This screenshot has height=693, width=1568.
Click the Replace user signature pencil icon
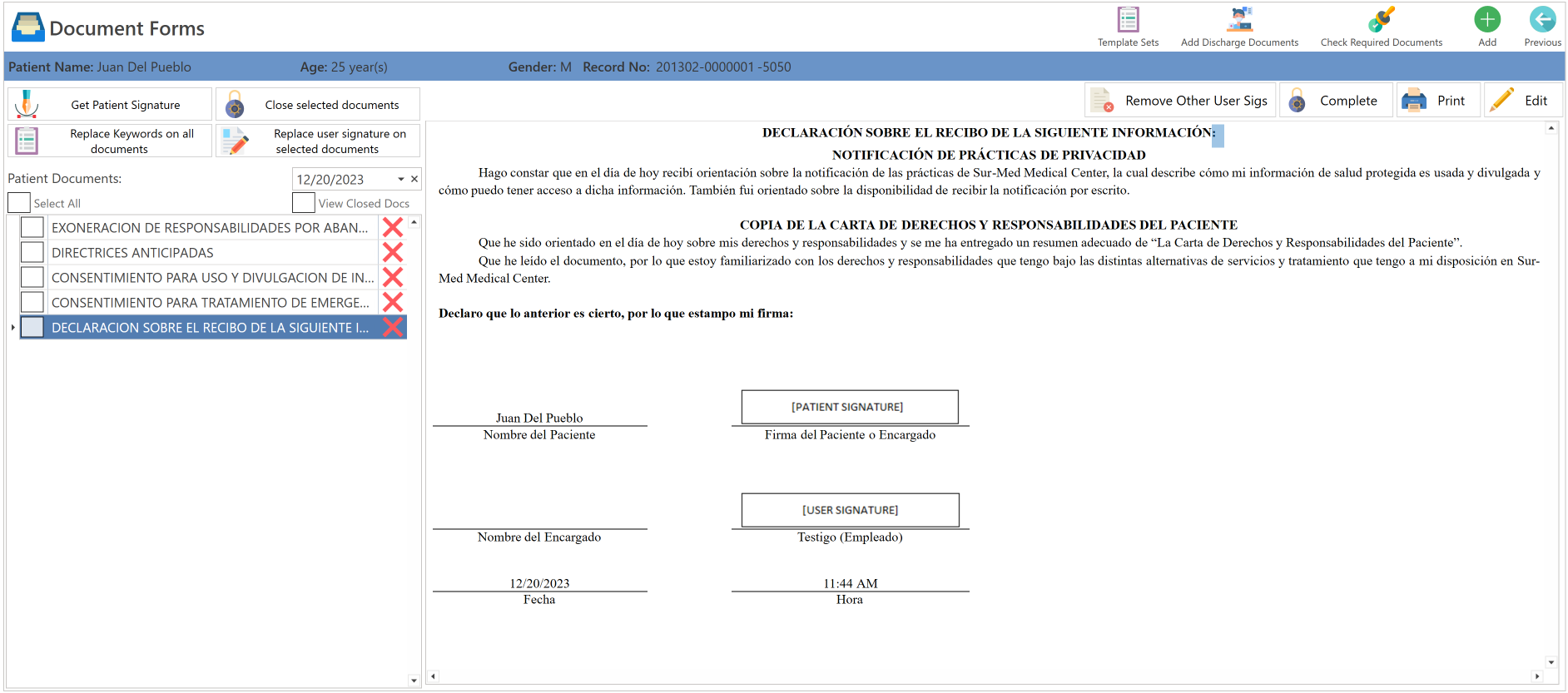click(x=236, y=141)
